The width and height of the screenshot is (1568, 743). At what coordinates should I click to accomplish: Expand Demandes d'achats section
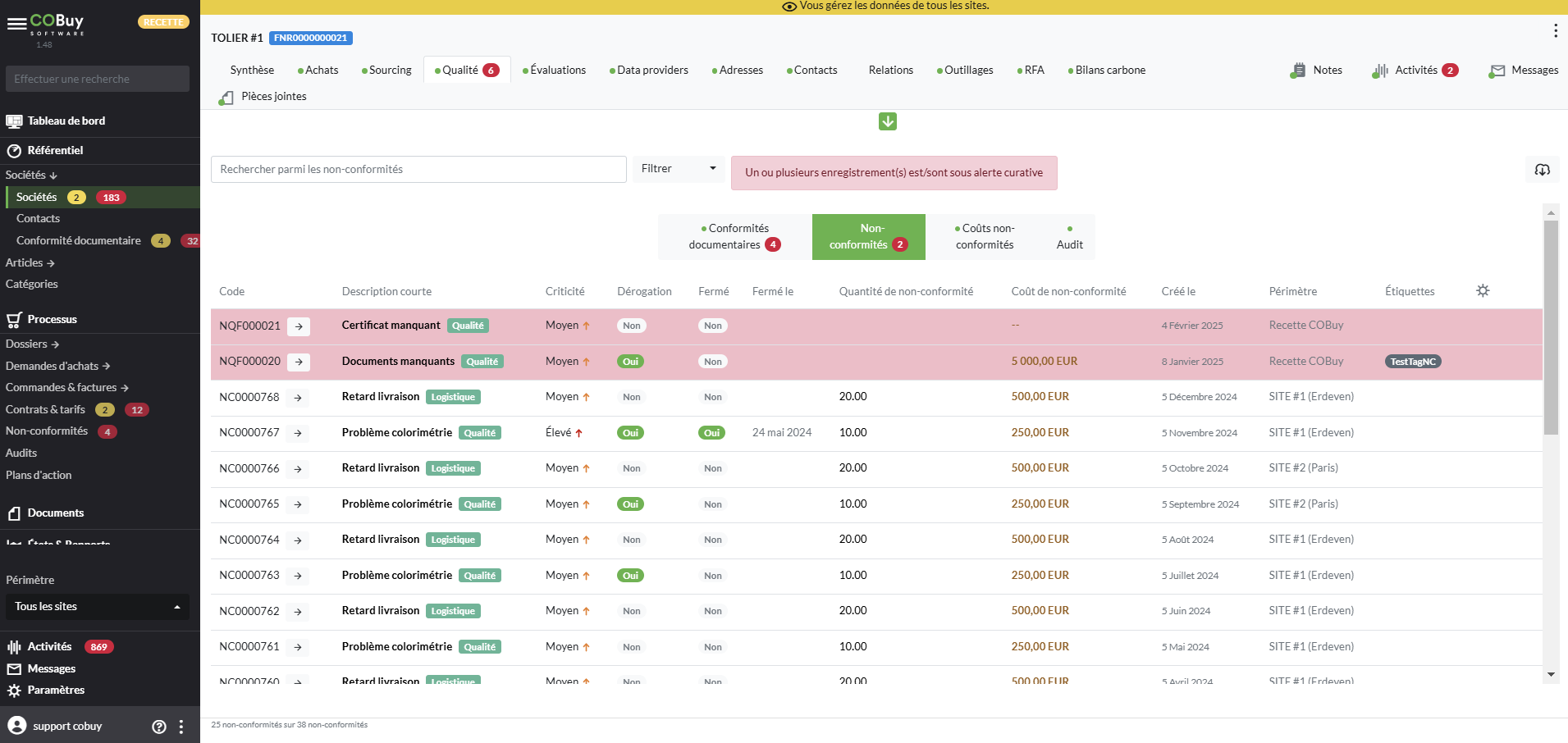[57, 366]
